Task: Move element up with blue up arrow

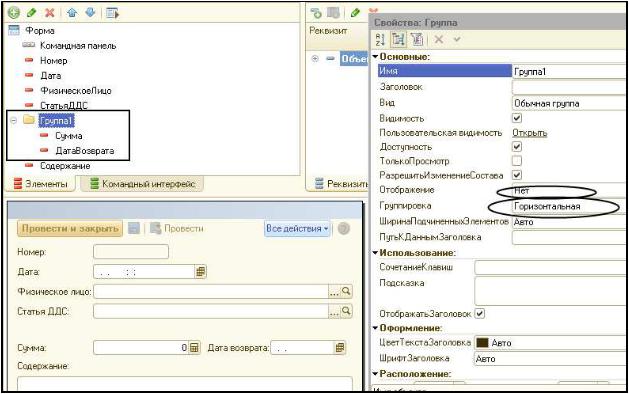Action: pyautogui.click(x=72, y=13)
